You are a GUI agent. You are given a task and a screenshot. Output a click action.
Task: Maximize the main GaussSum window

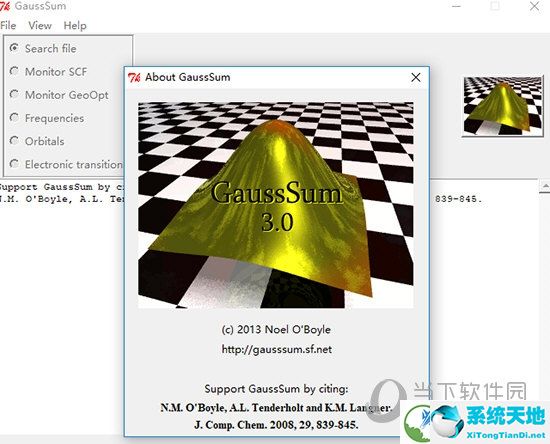(495, 6)
